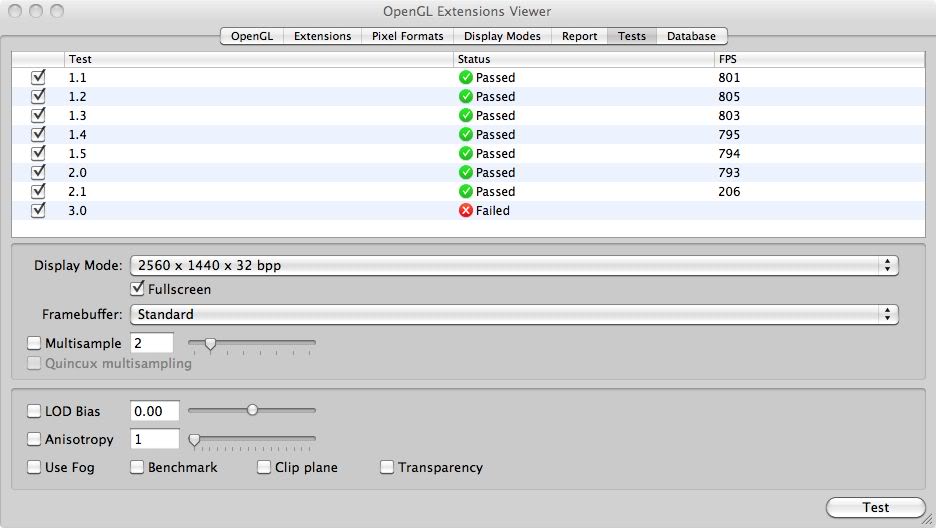Screen dimensions: 936x528
Task: Select the FPS value 805
Action: [729, 97]
